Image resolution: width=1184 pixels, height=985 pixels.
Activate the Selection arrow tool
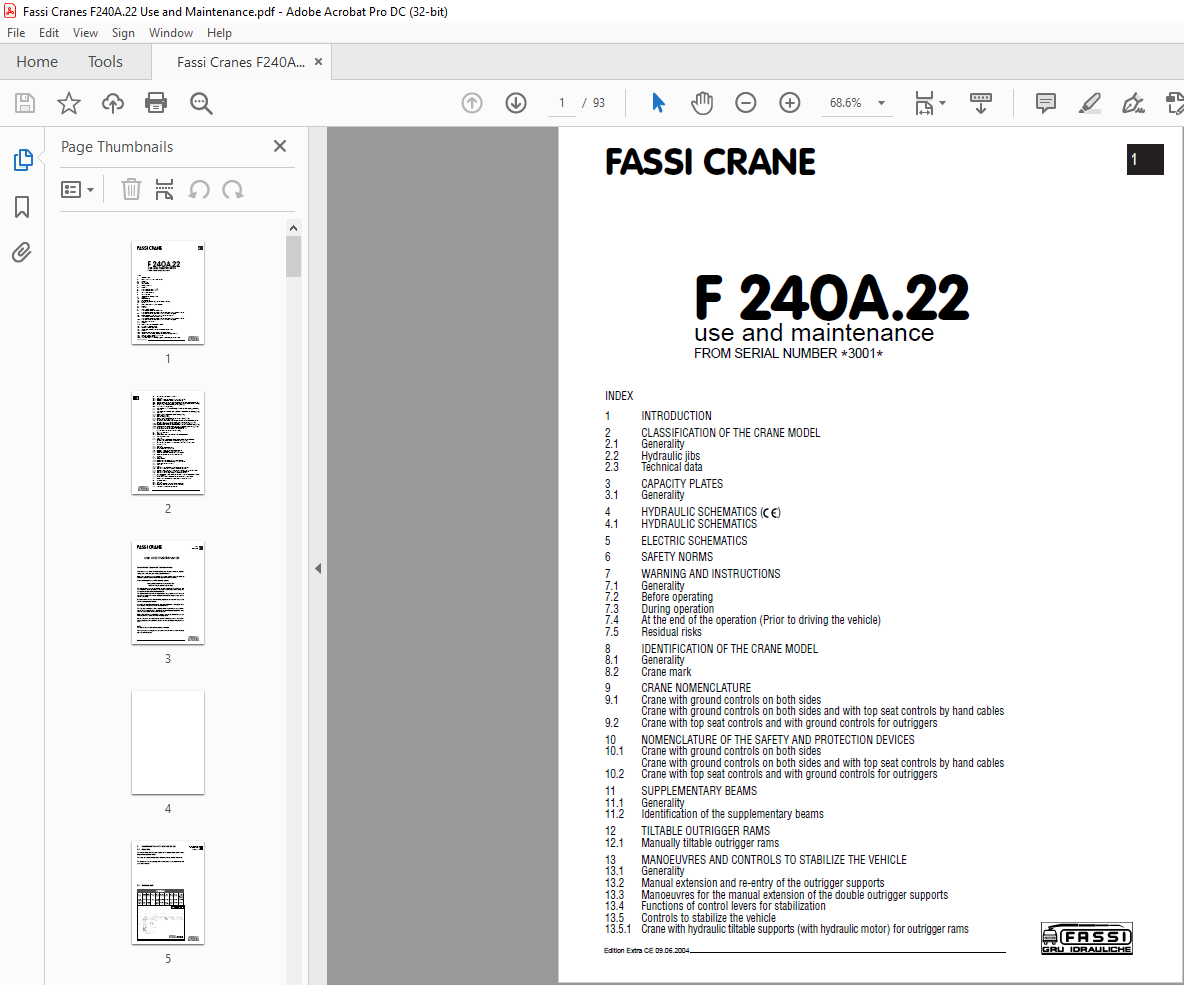pyautogui.click(x=658, y=103)
